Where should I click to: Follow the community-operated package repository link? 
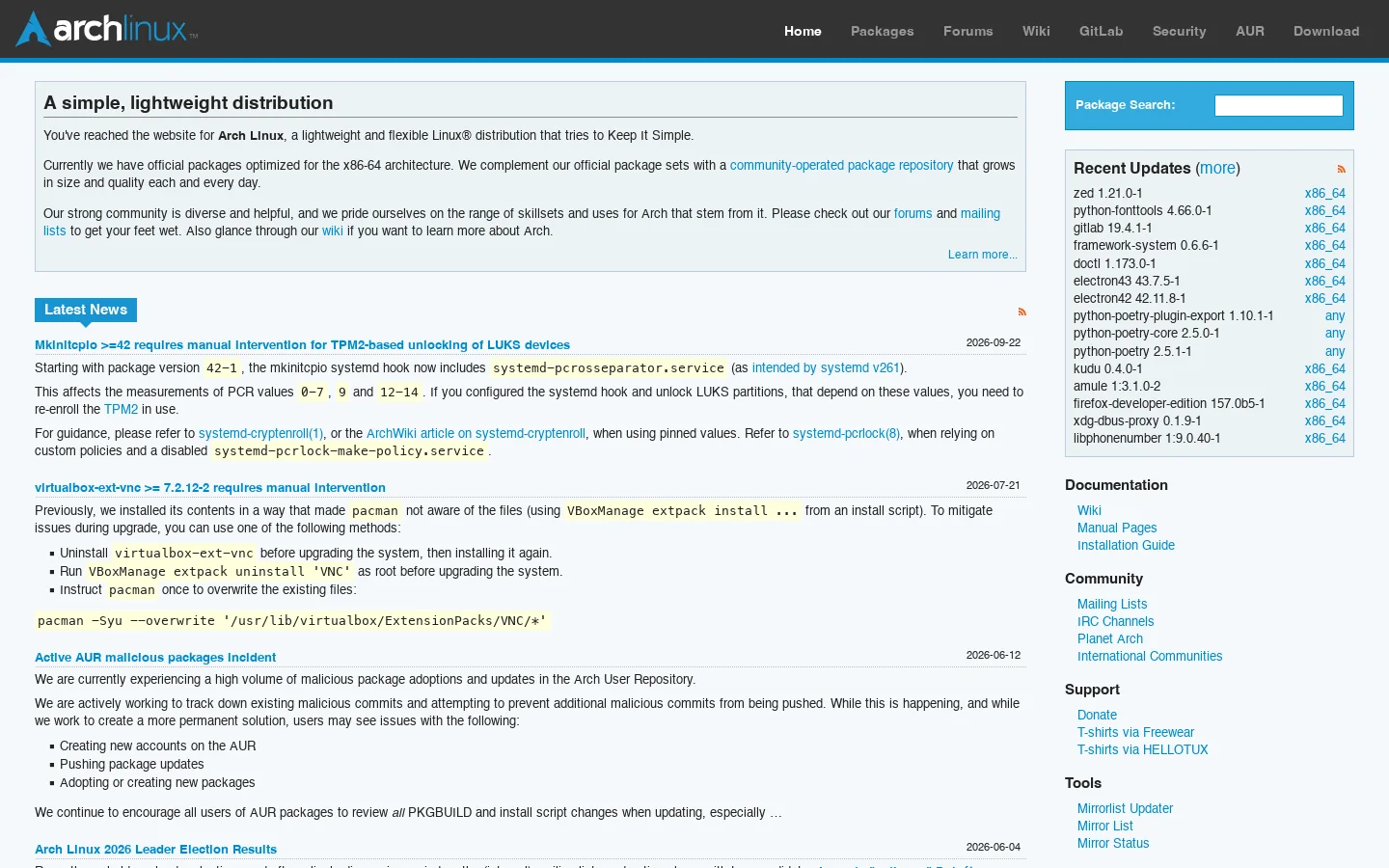pos(841,165)
